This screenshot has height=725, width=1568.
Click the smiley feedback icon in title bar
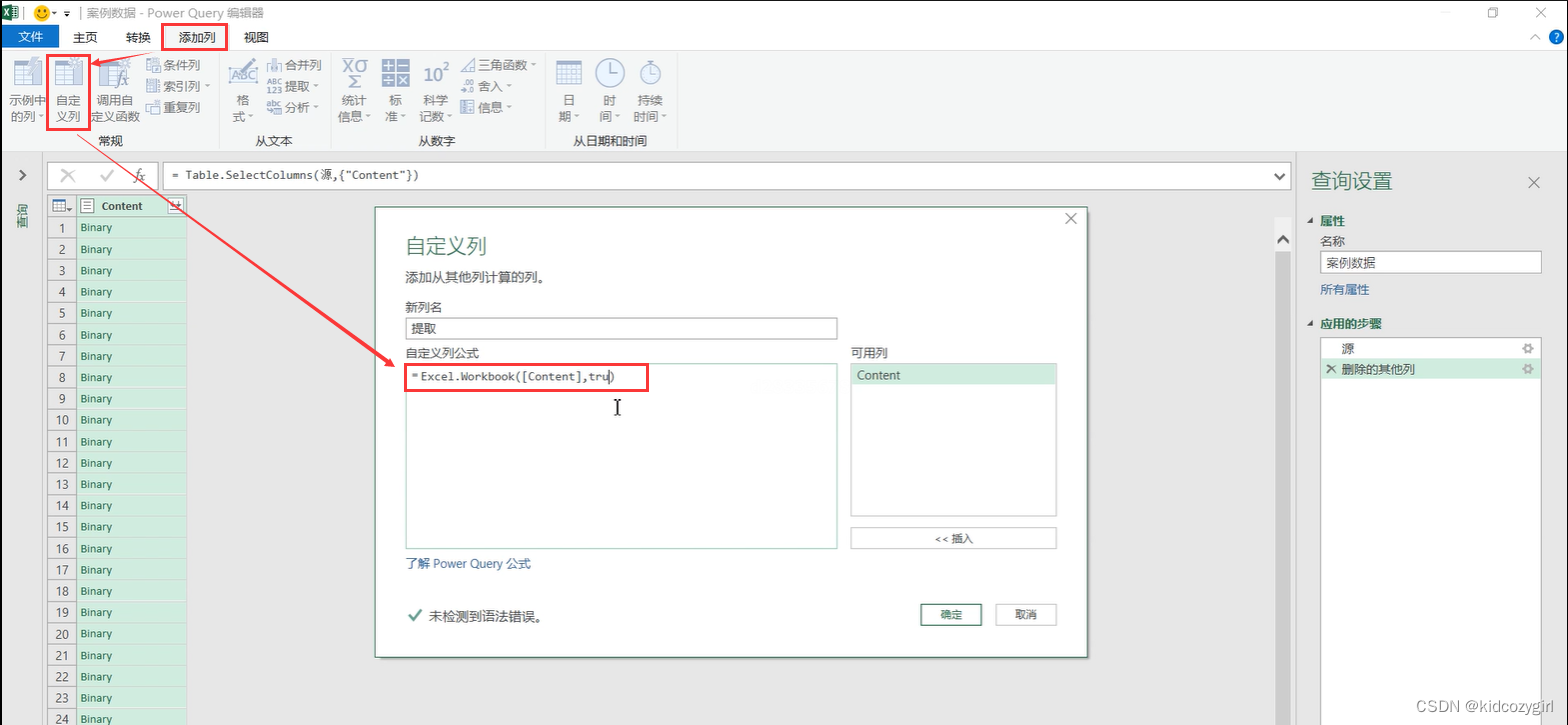point(42,13)
